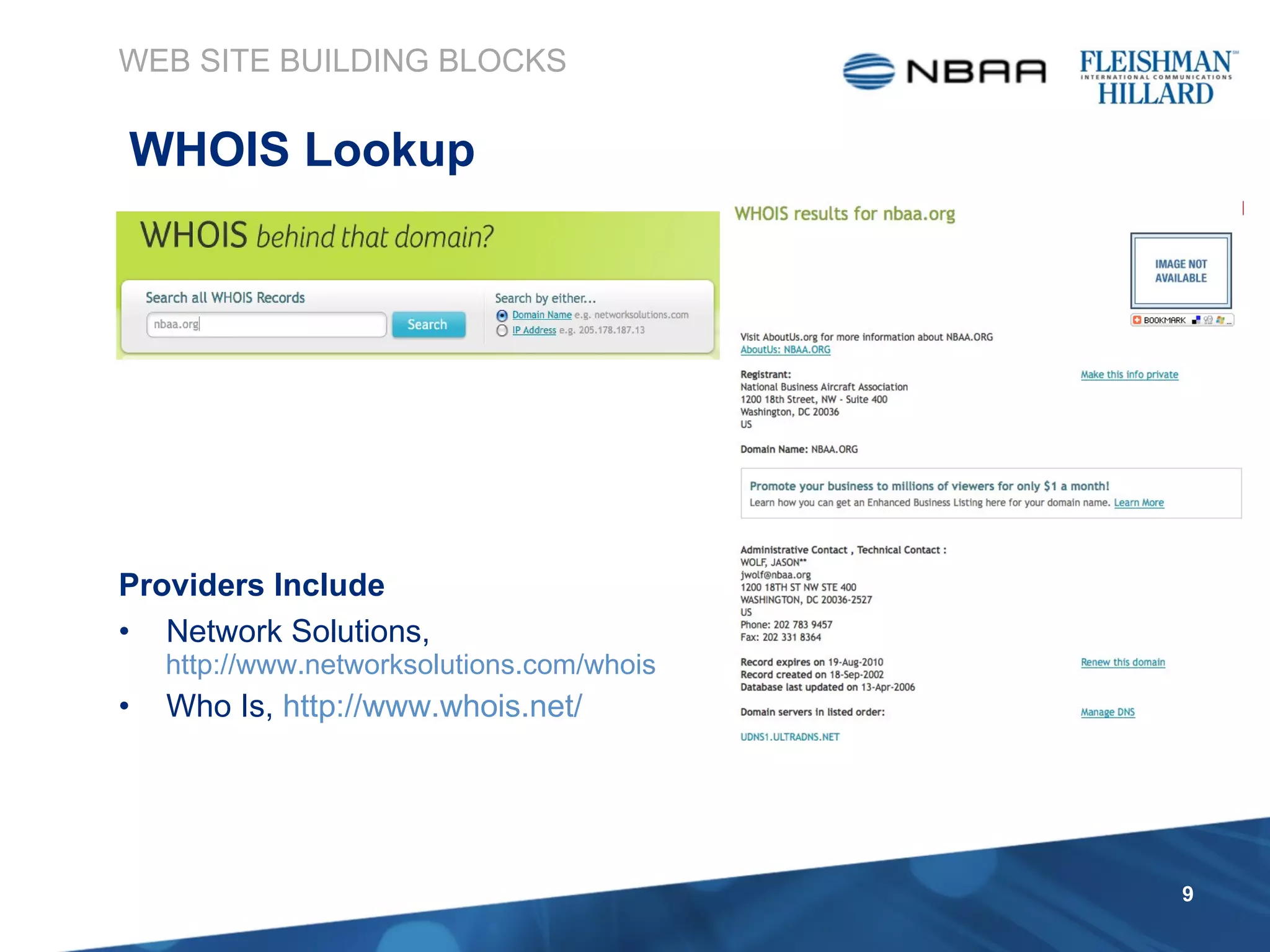Click the 'Network Solutions,' bullet text

(x=298, y=631)
